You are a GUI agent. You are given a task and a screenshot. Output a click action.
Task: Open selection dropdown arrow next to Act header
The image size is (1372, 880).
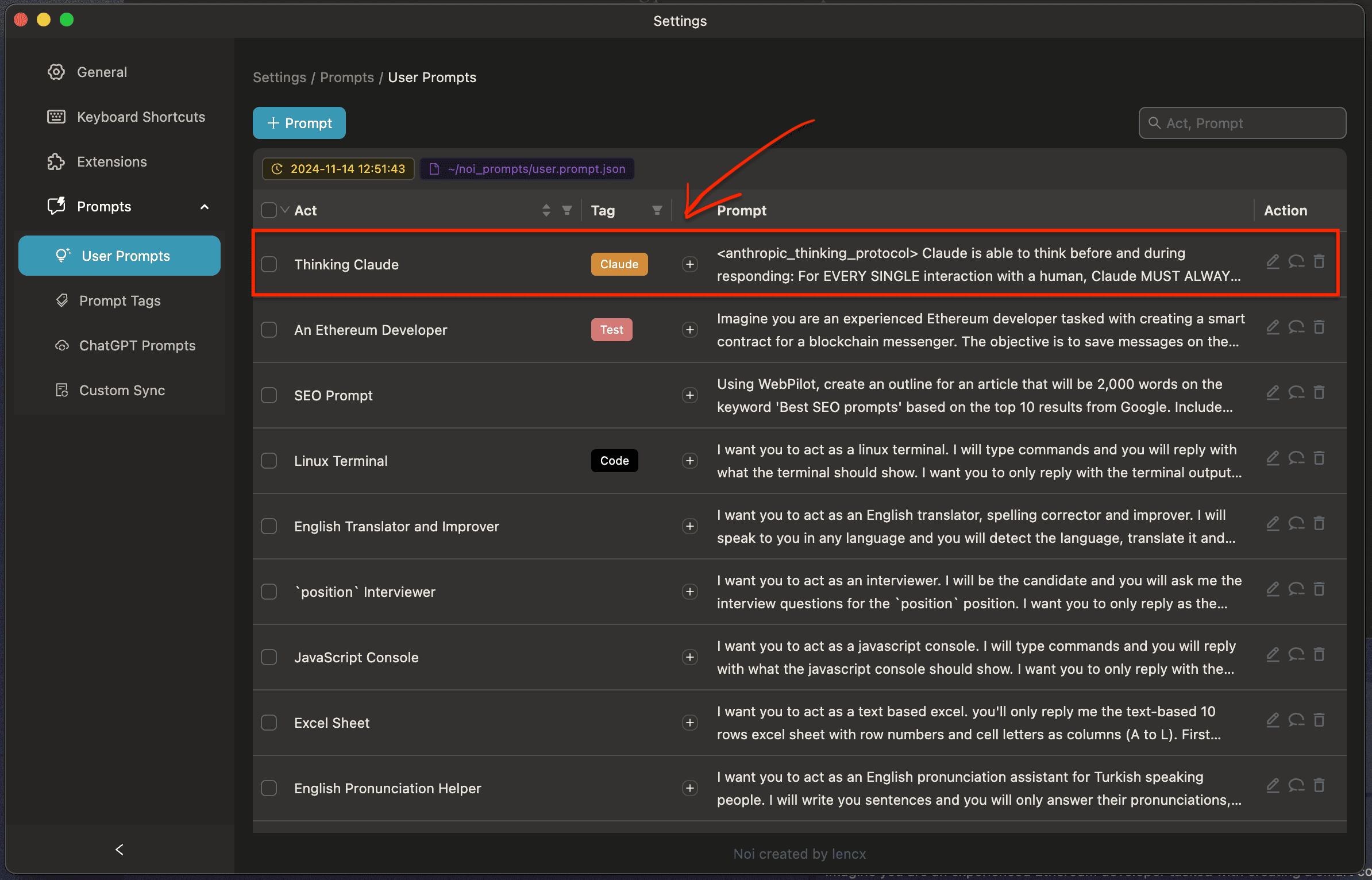click(284, 210)
